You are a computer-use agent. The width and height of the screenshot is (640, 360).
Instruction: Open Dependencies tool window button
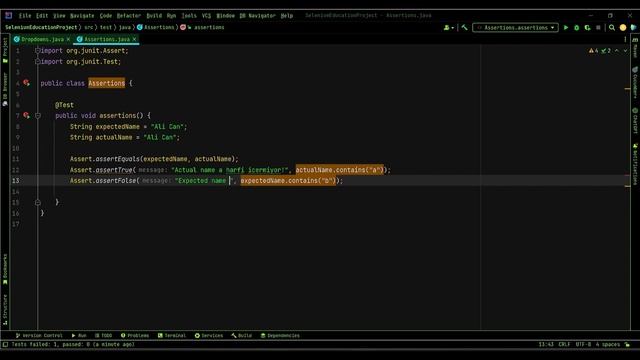click(x=280, y=336)
